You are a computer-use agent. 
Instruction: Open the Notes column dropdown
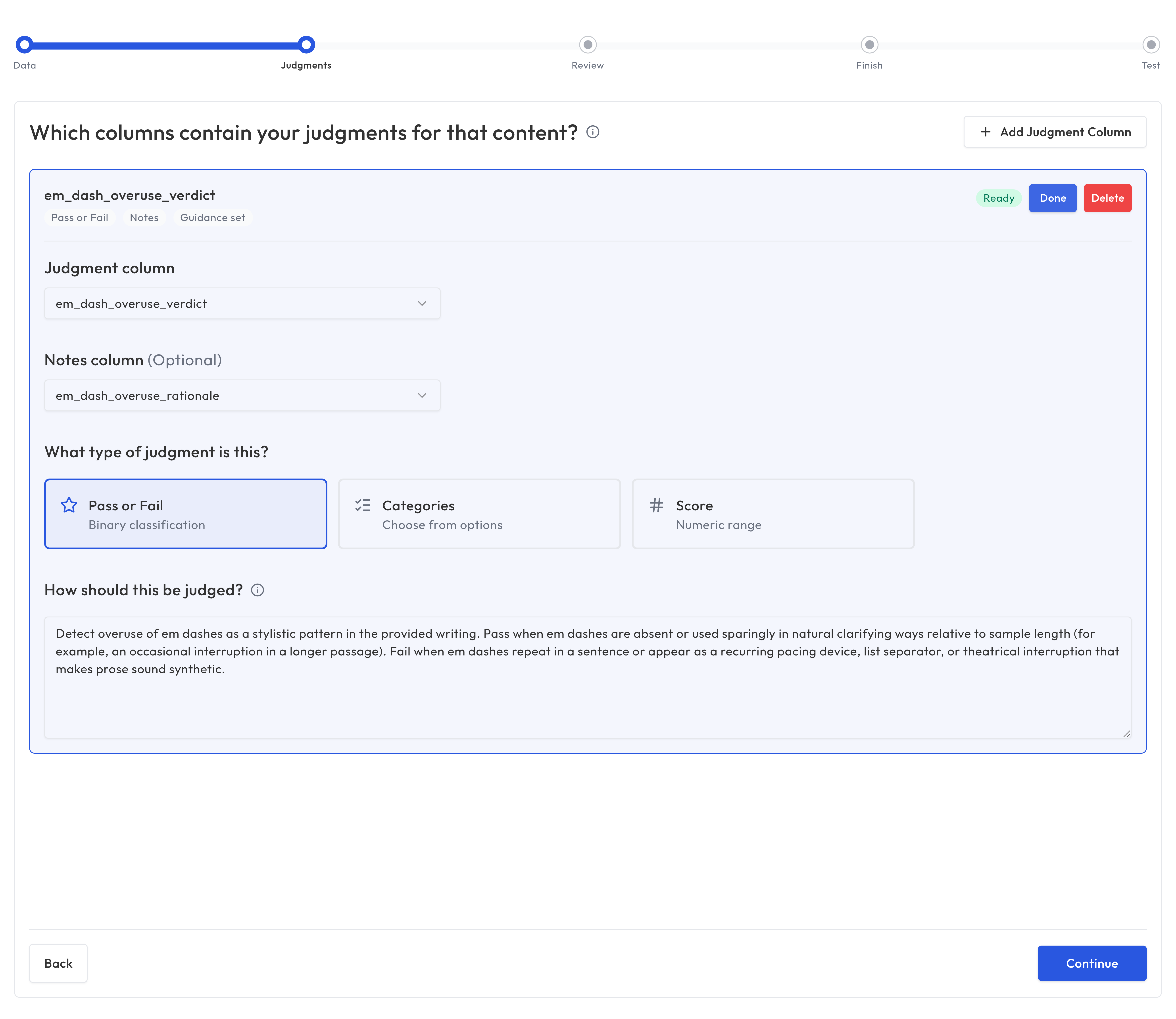(242, 395)
